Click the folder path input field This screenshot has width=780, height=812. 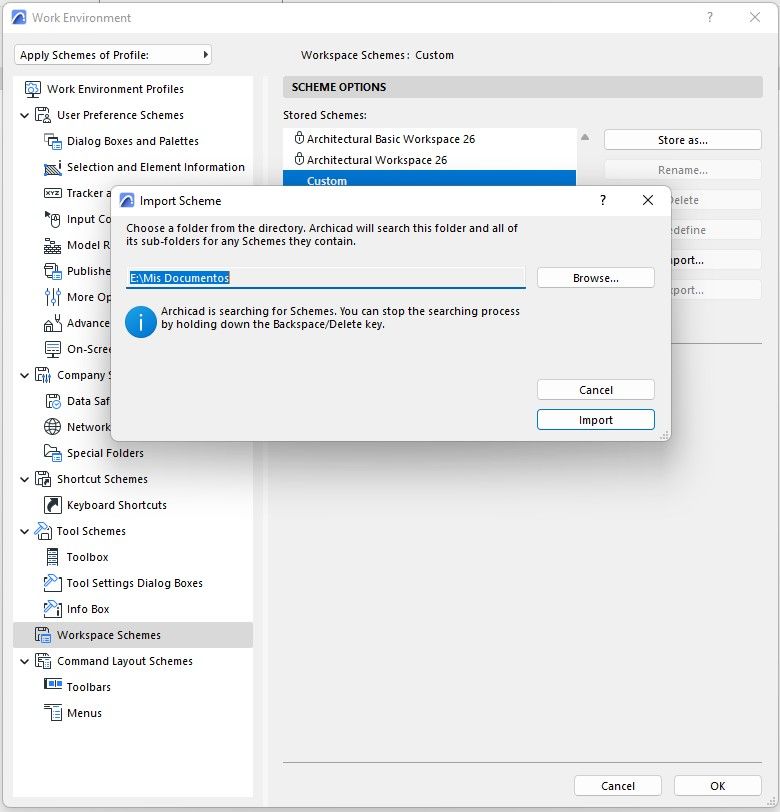click(326, 278)
